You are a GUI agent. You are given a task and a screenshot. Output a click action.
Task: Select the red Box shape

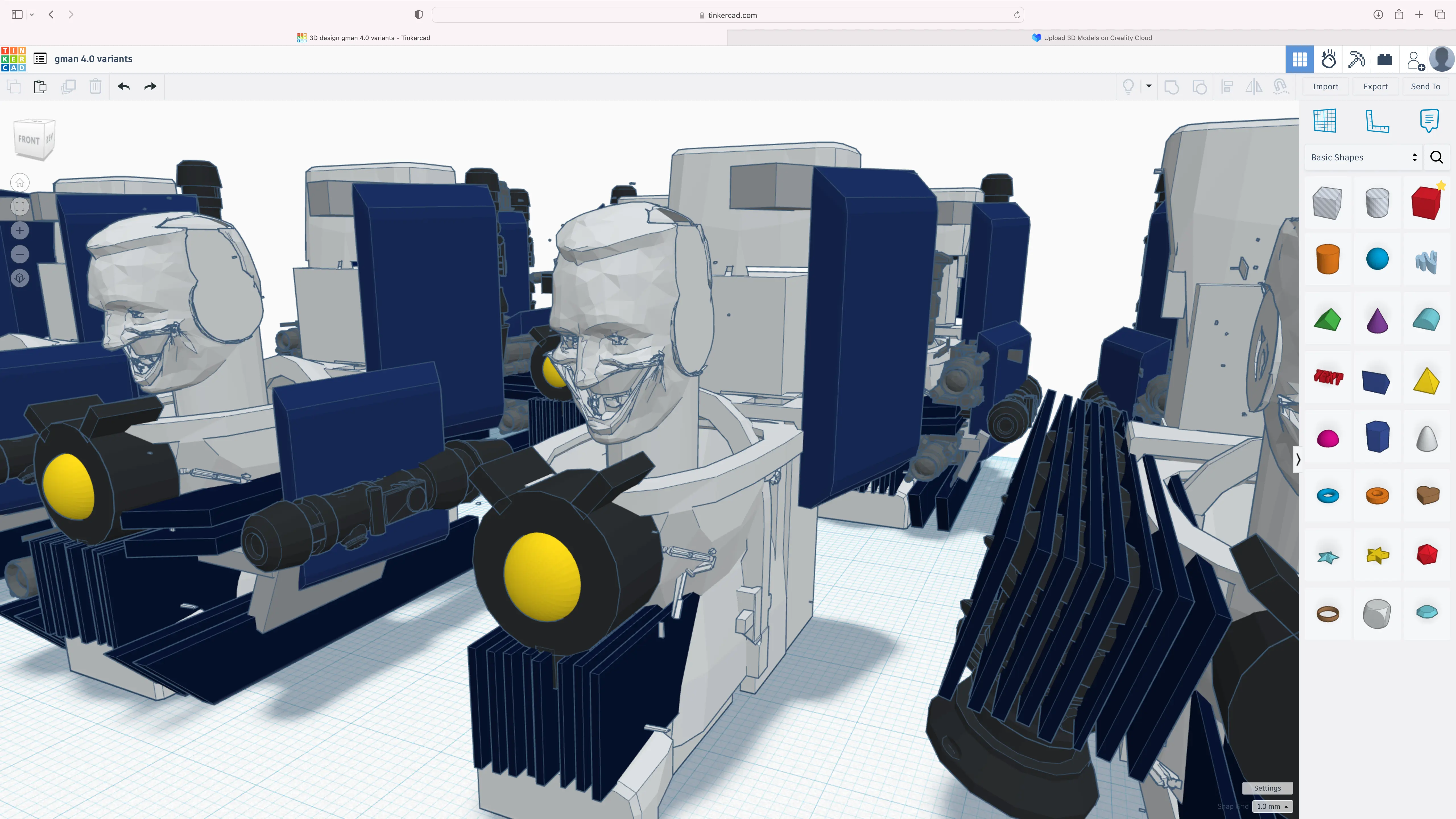click(1426, 202)
